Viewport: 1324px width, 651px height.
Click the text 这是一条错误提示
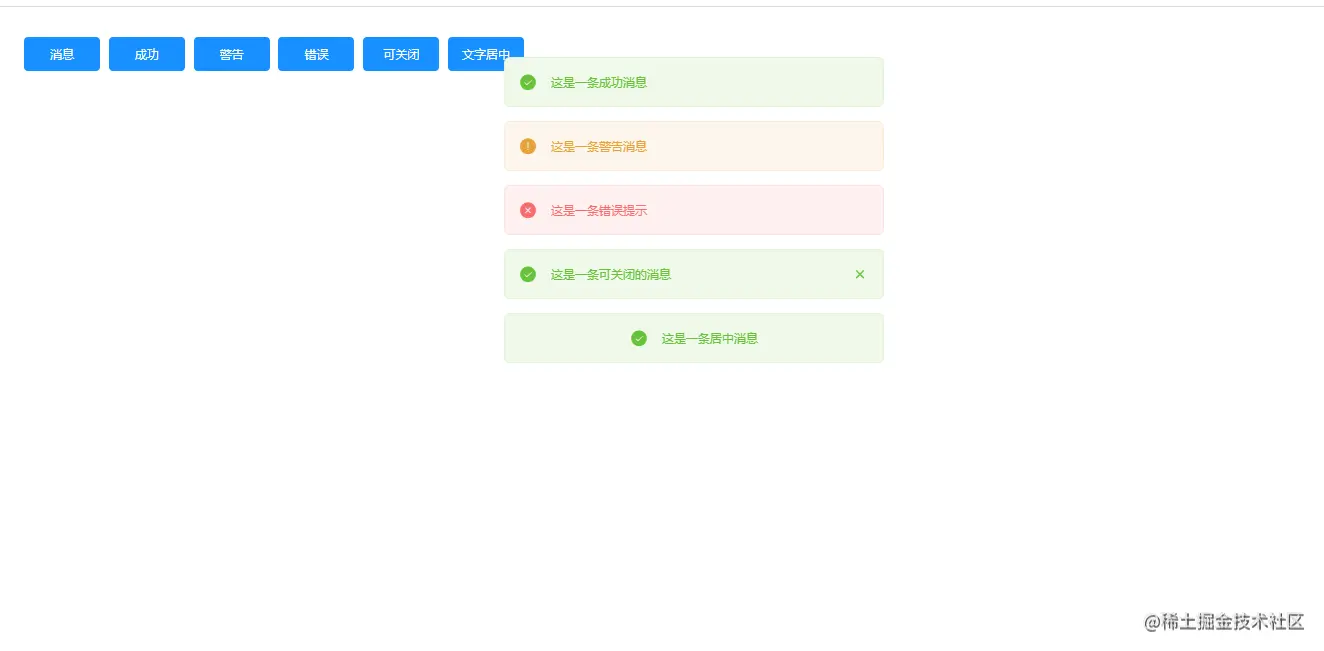pyautogui.click(x=599, y=210)
